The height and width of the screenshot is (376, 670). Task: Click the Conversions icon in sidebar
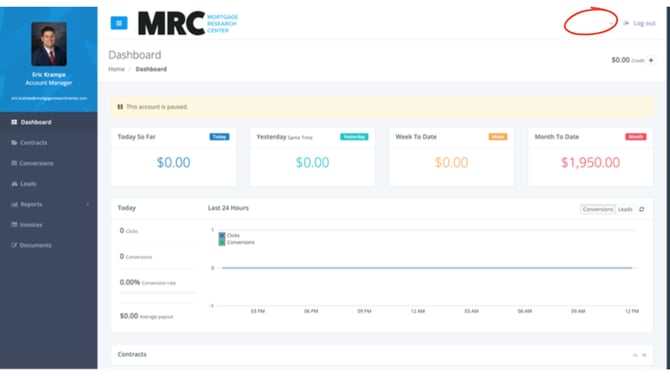click(x=14, y=163)
